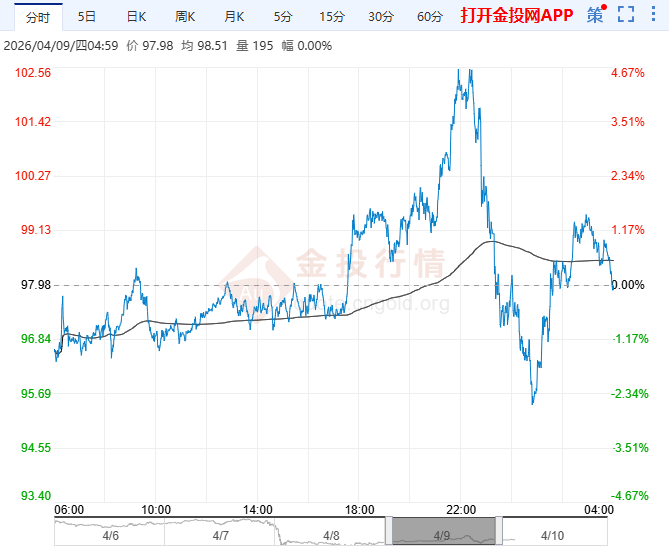
Task: Click the 14:00 time axis label
Action: tap(258, 510)
